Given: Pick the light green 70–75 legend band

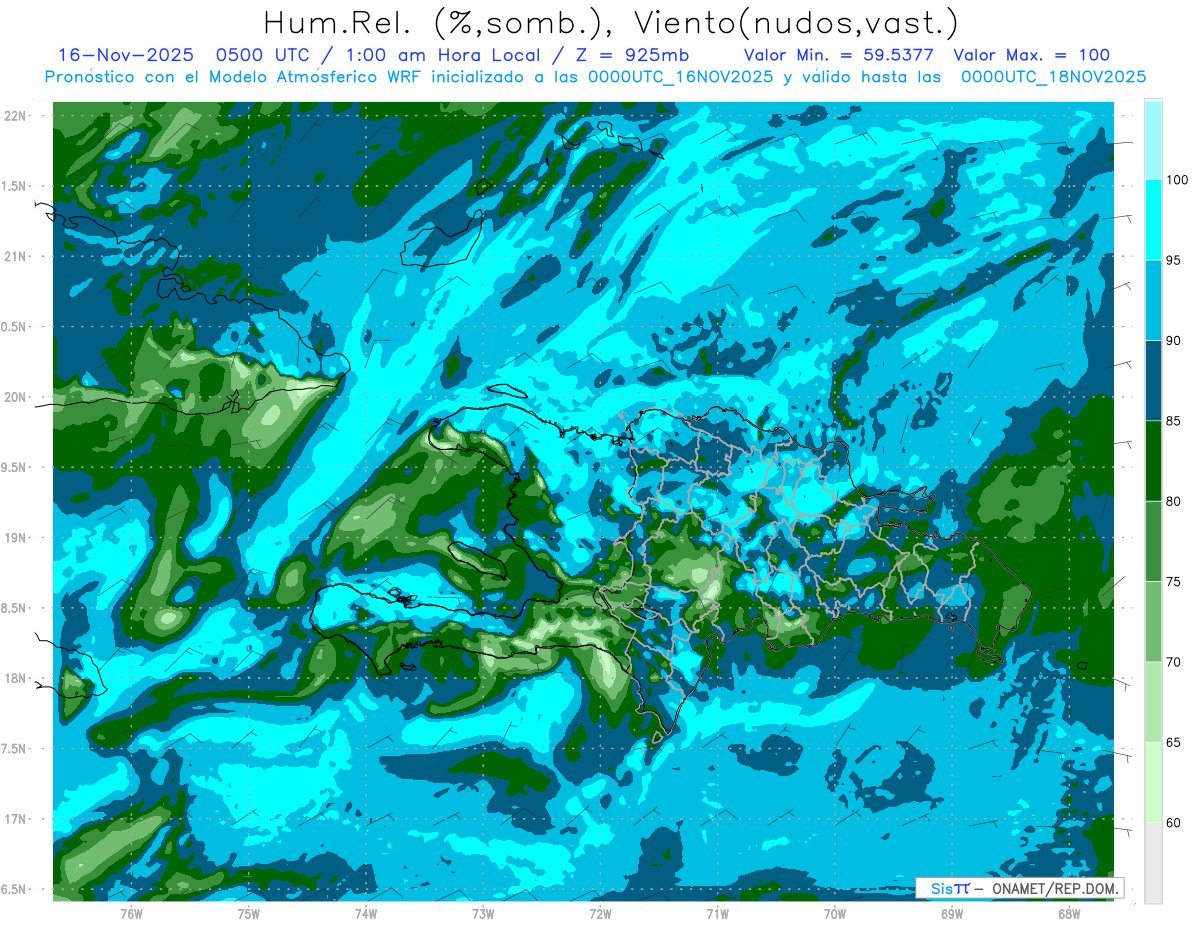Looking at the screenshot, I should (1153, 622).
